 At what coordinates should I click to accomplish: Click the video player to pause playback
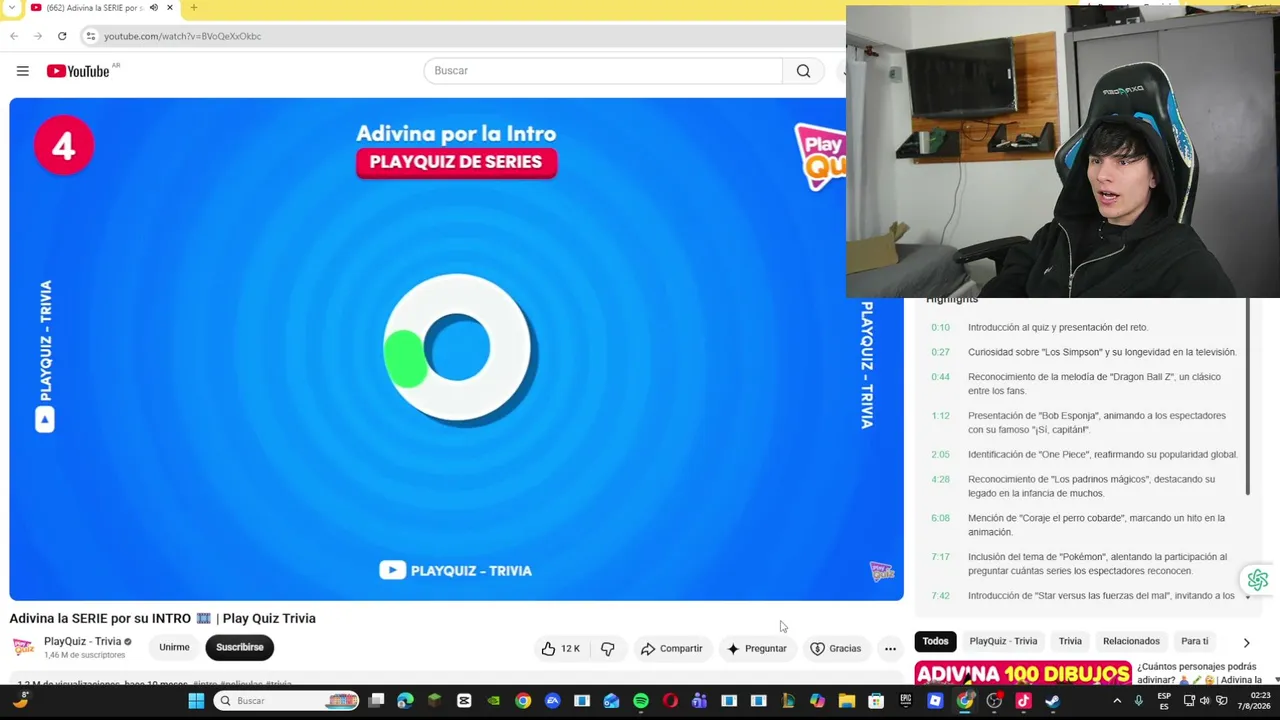tap(456, 349)
